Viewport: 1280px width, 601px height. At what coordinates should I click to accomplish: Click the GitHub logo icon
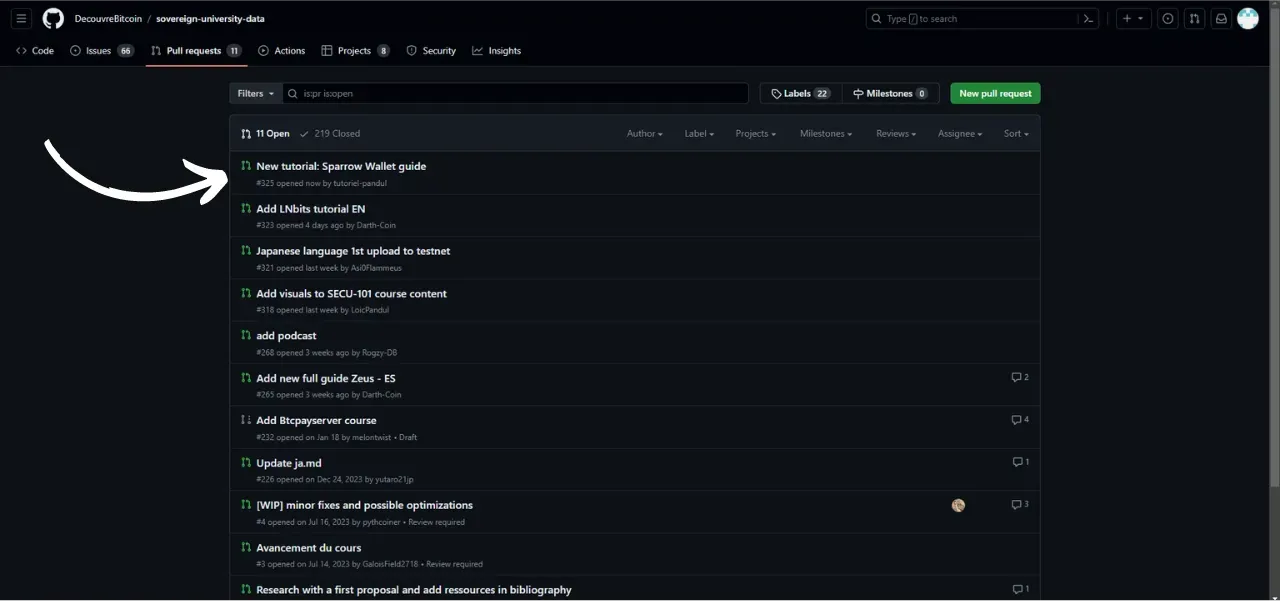(x=53, y=18)
